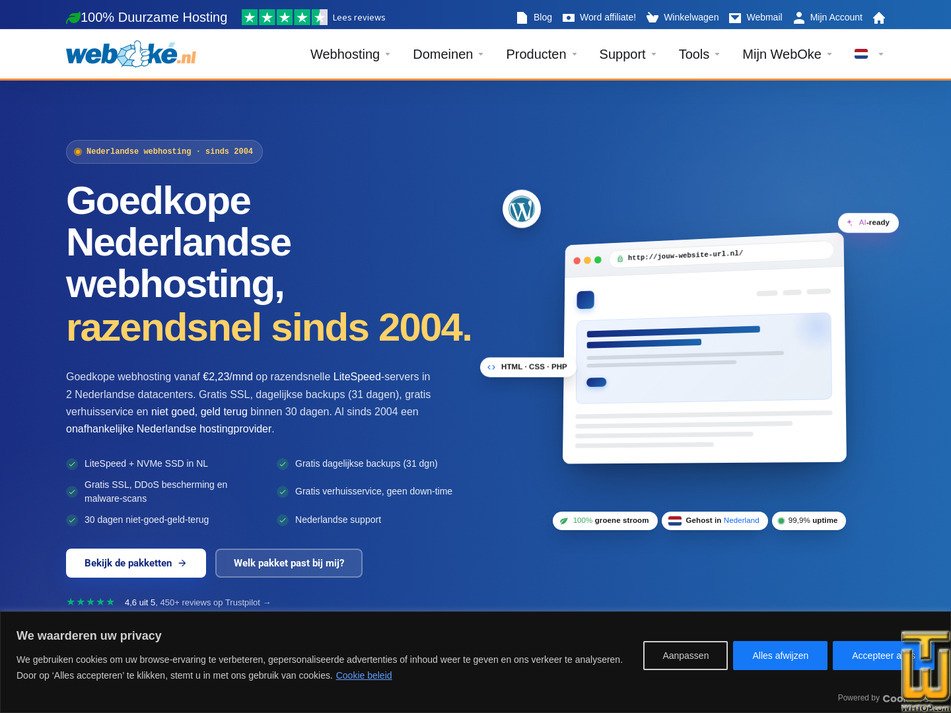Click checkmark beside Gratis SSL, DDoS bescherming
Screen dimensions: 951x713
point(72,492)
